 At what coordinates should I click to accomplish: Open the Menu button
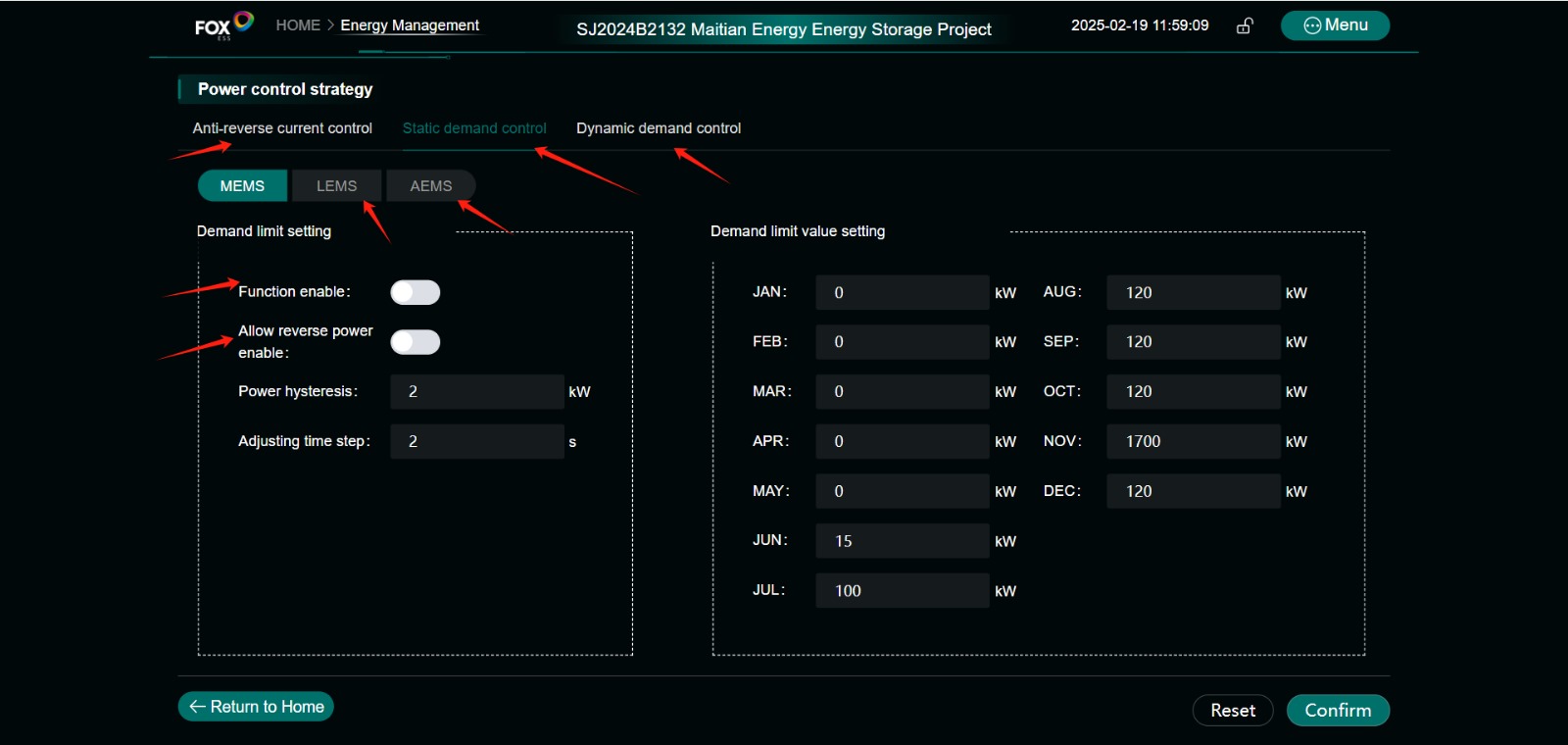coord(1335,25)
